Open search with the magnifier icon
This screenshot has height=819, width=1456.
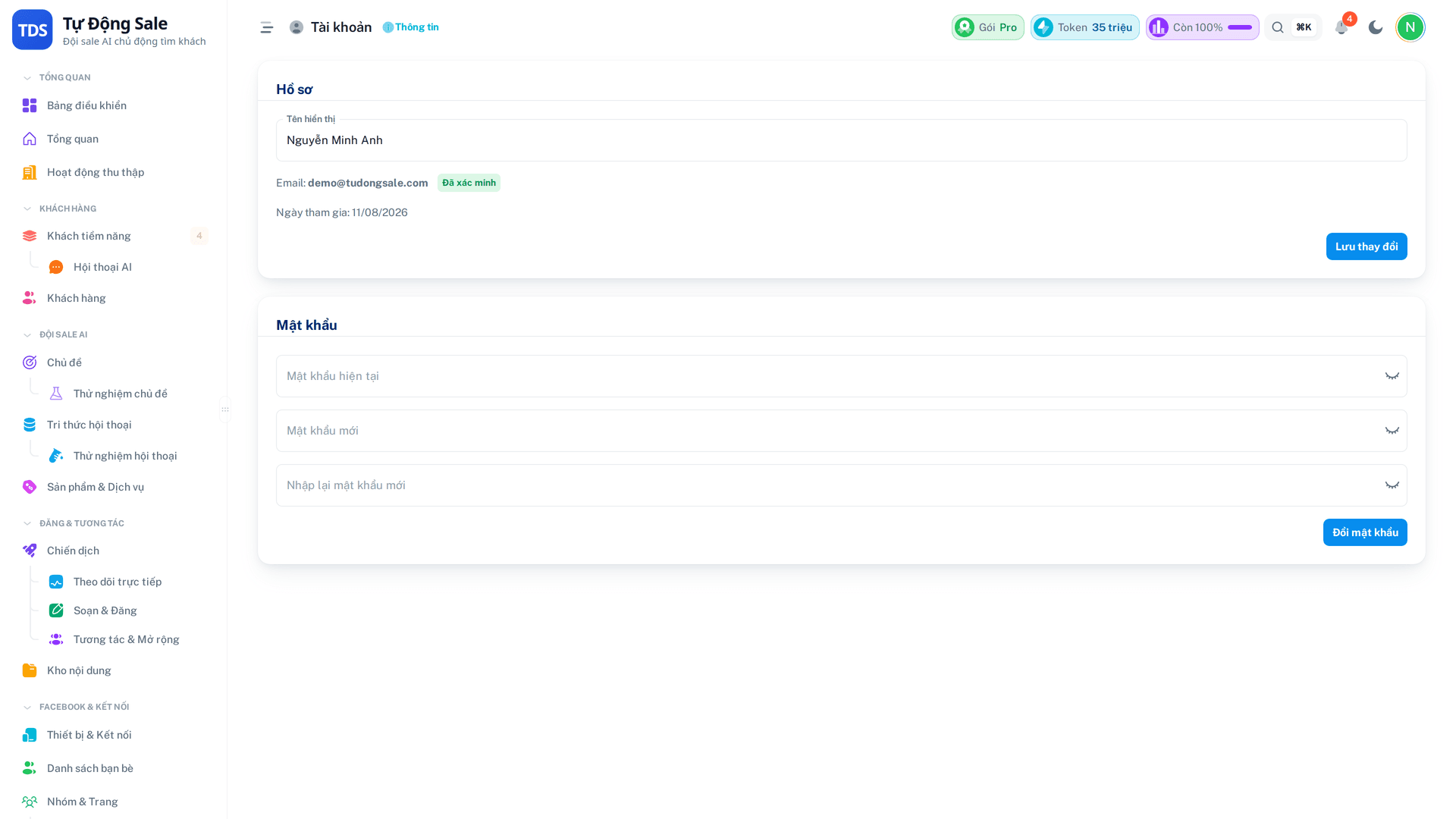pos(1278,27)
